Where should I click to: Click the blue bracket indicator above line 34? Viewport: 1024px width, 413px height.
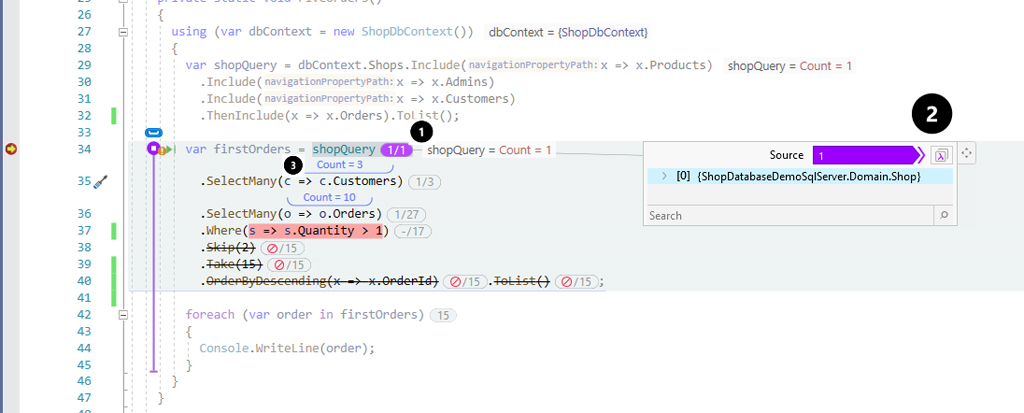[x=153, y=133]
